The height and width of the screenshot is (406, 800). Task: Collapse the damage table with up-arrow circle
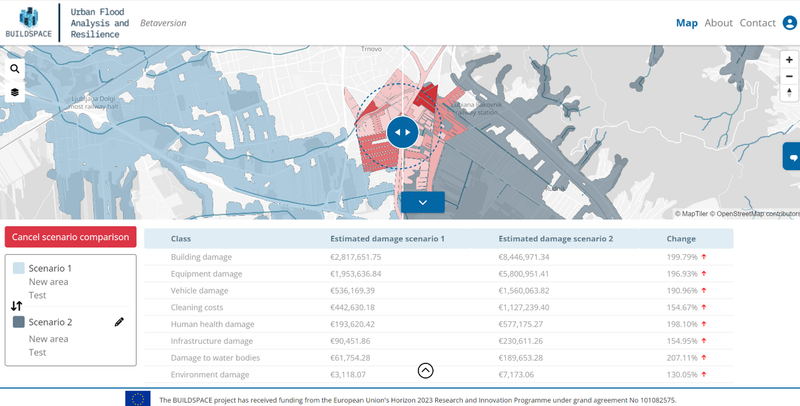426,370
